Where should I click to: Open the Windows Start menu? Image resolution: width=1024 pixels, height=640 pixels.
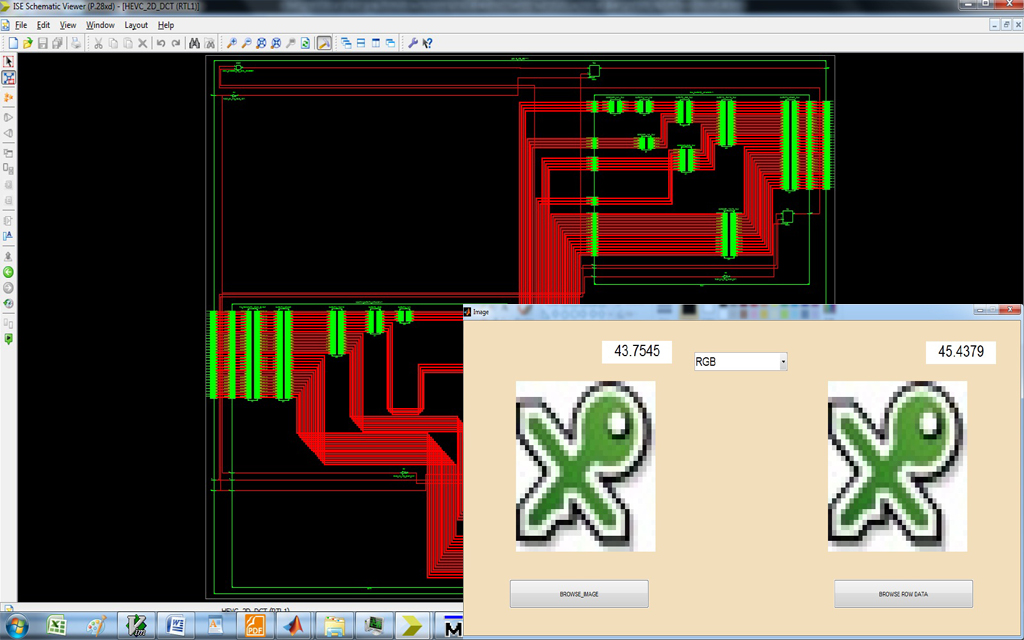pyautogui.click(x=16, y=626)
